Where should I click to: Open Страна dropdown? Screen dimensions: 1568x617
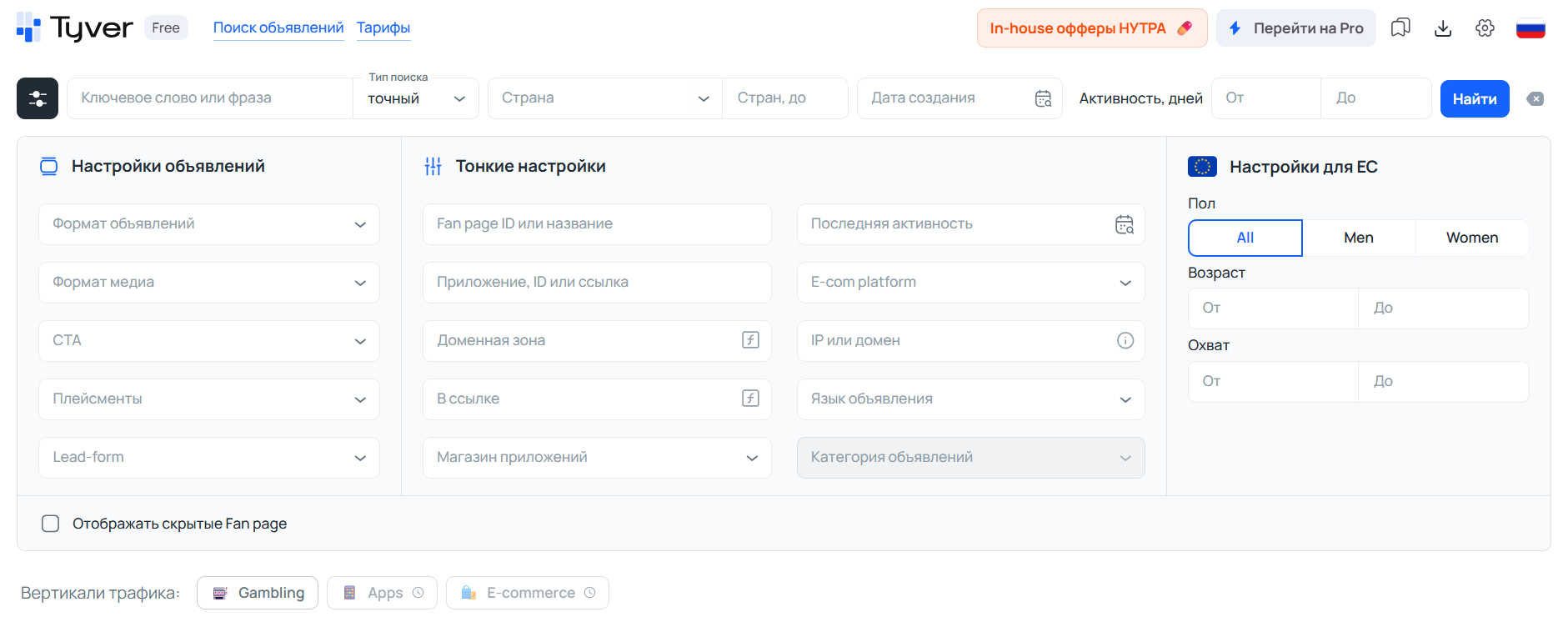pyautogui.click(x=605, y=98)
